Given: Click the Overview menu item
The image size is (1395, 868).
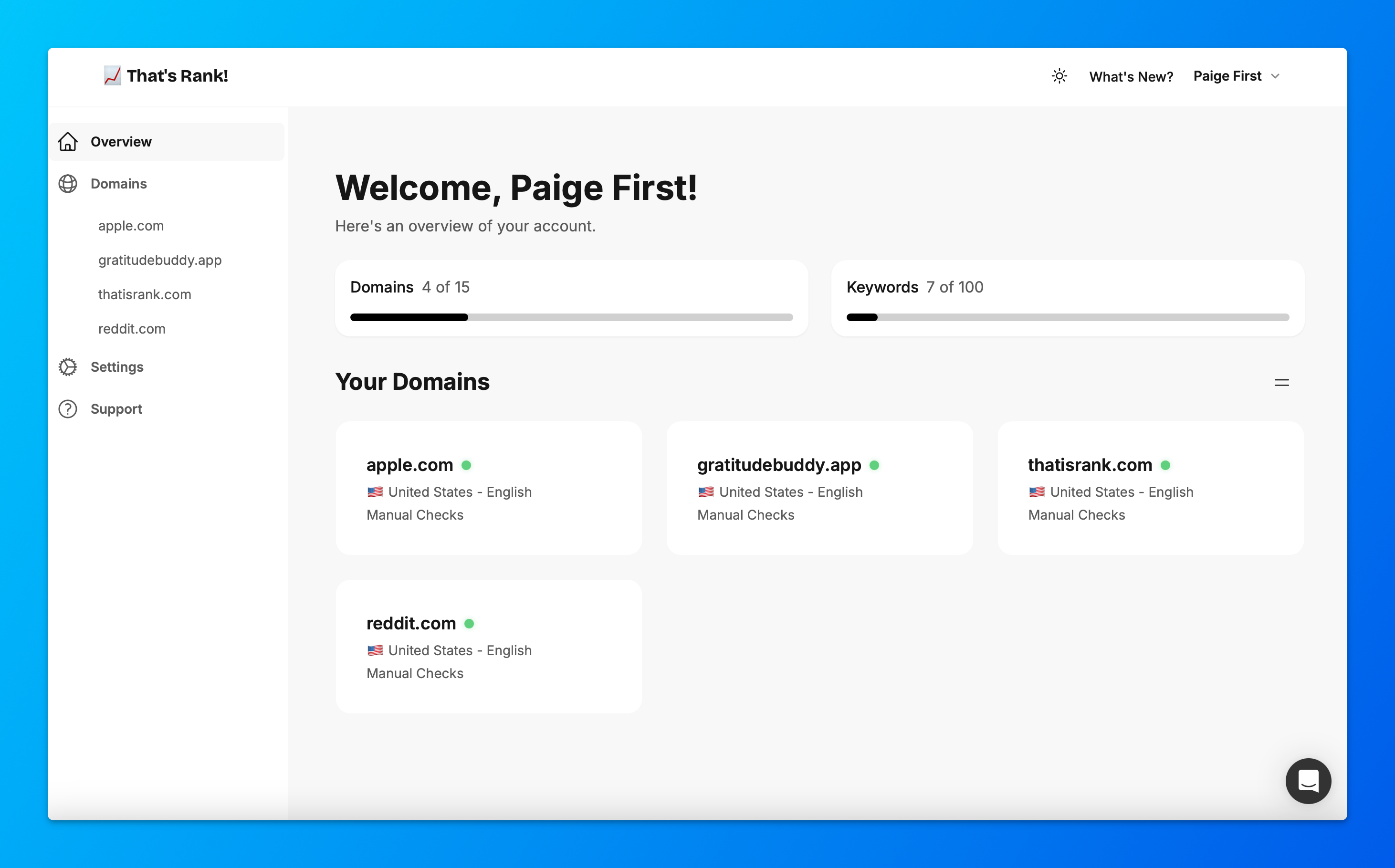Looking at the screenshot, I should pyautogui.click(x=168, y=141).
